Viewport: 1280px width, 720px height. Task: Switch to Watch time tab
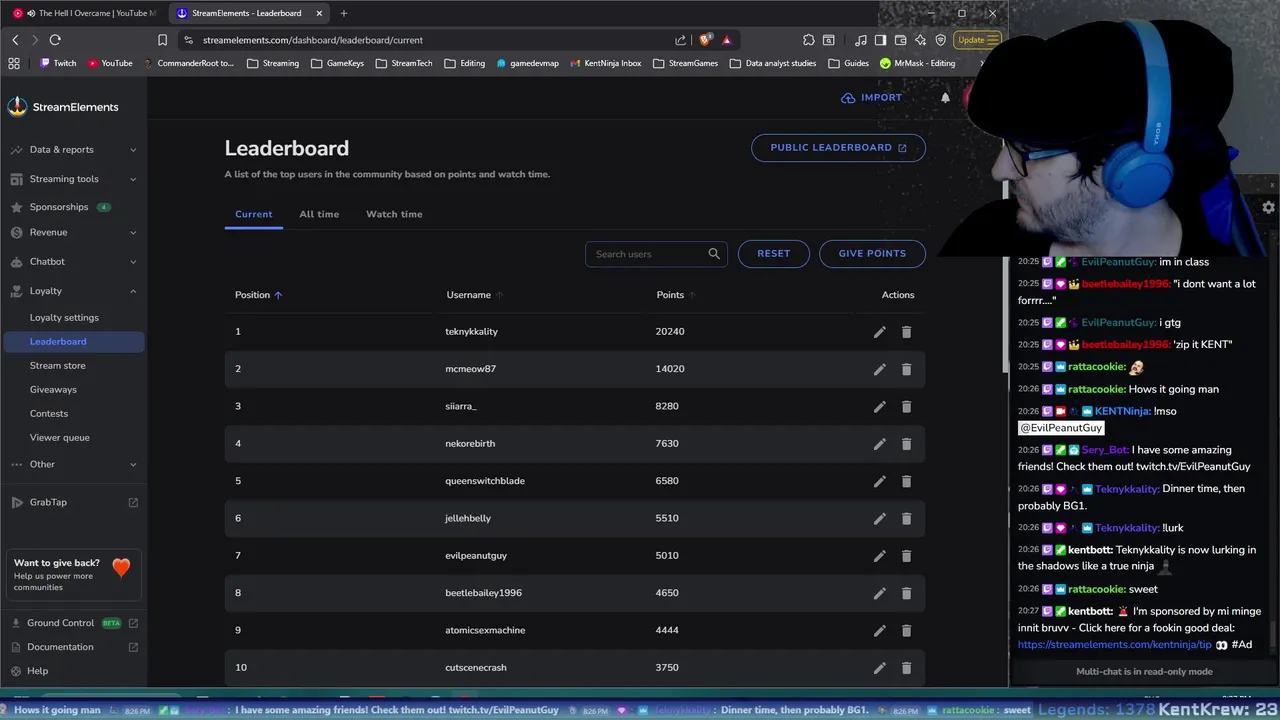[x=394, y=214]
